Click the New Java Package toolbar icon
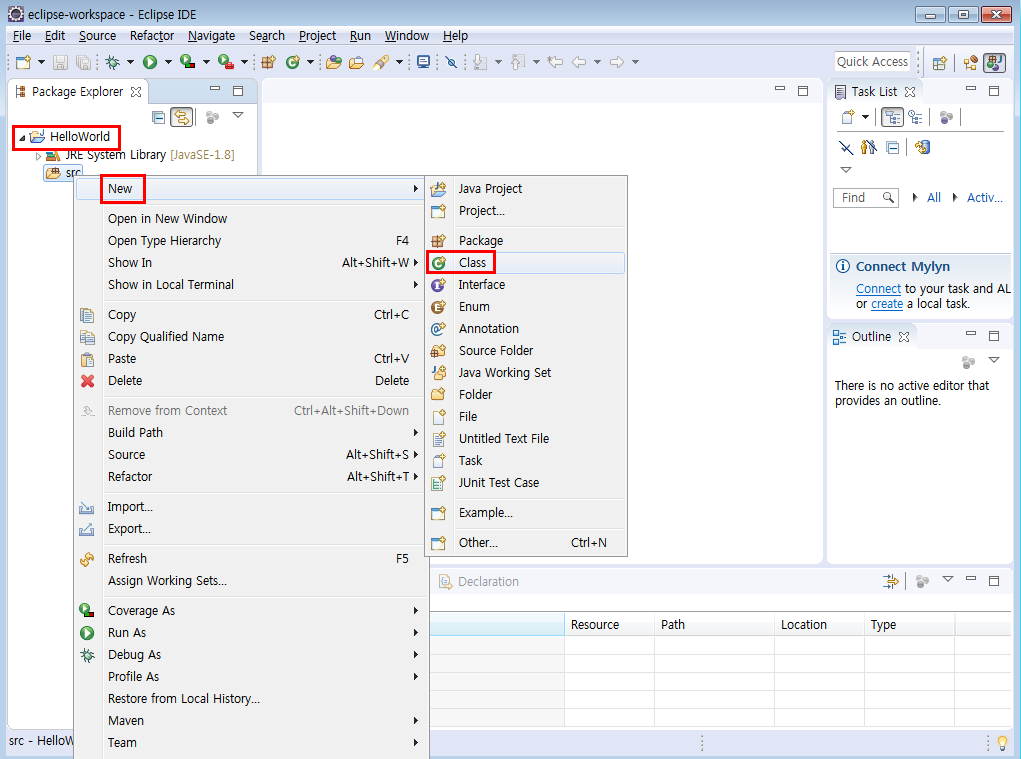 point(268,62)
